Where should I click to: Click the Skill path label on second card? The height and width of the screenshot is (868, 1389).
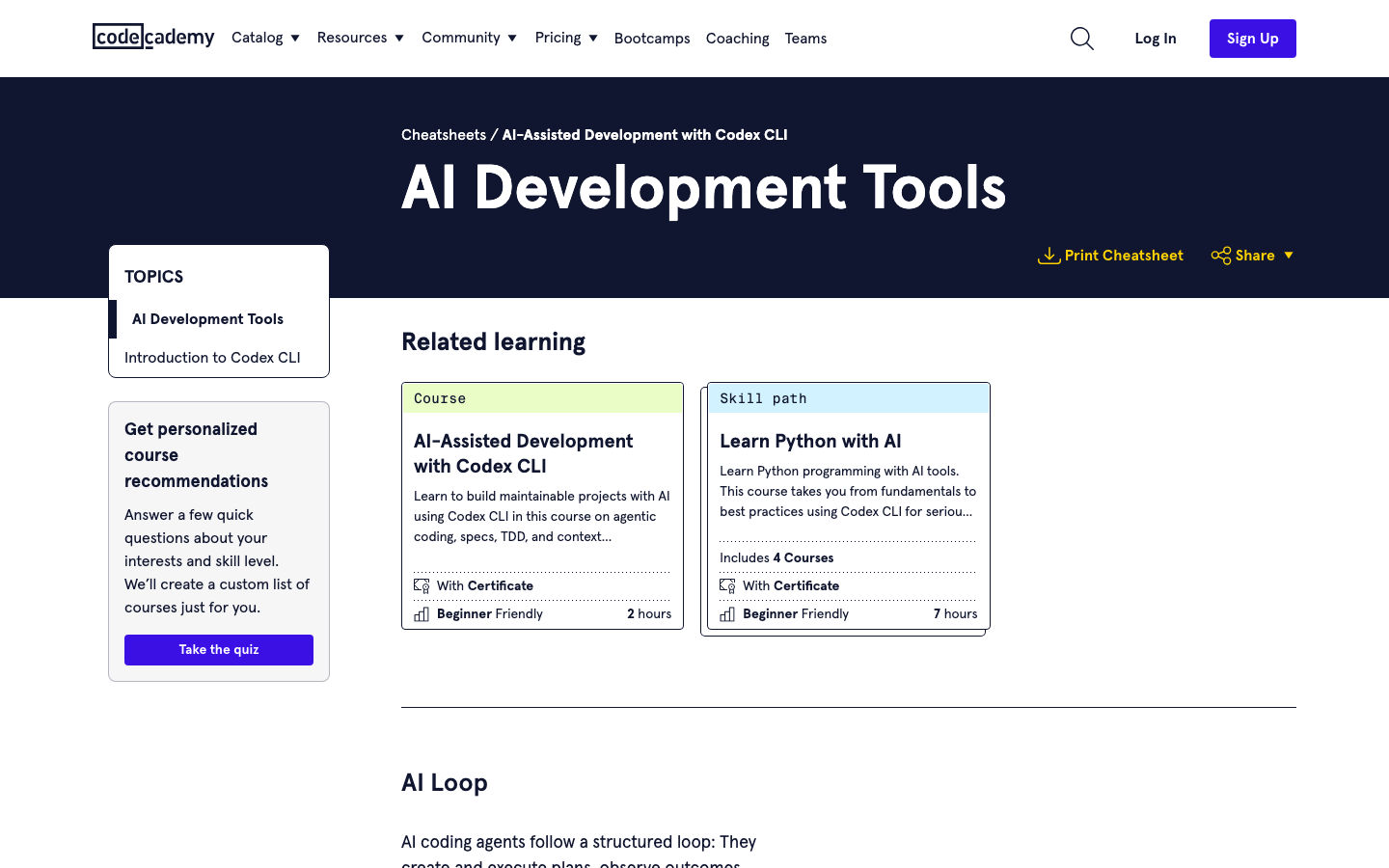click(763, 398)
